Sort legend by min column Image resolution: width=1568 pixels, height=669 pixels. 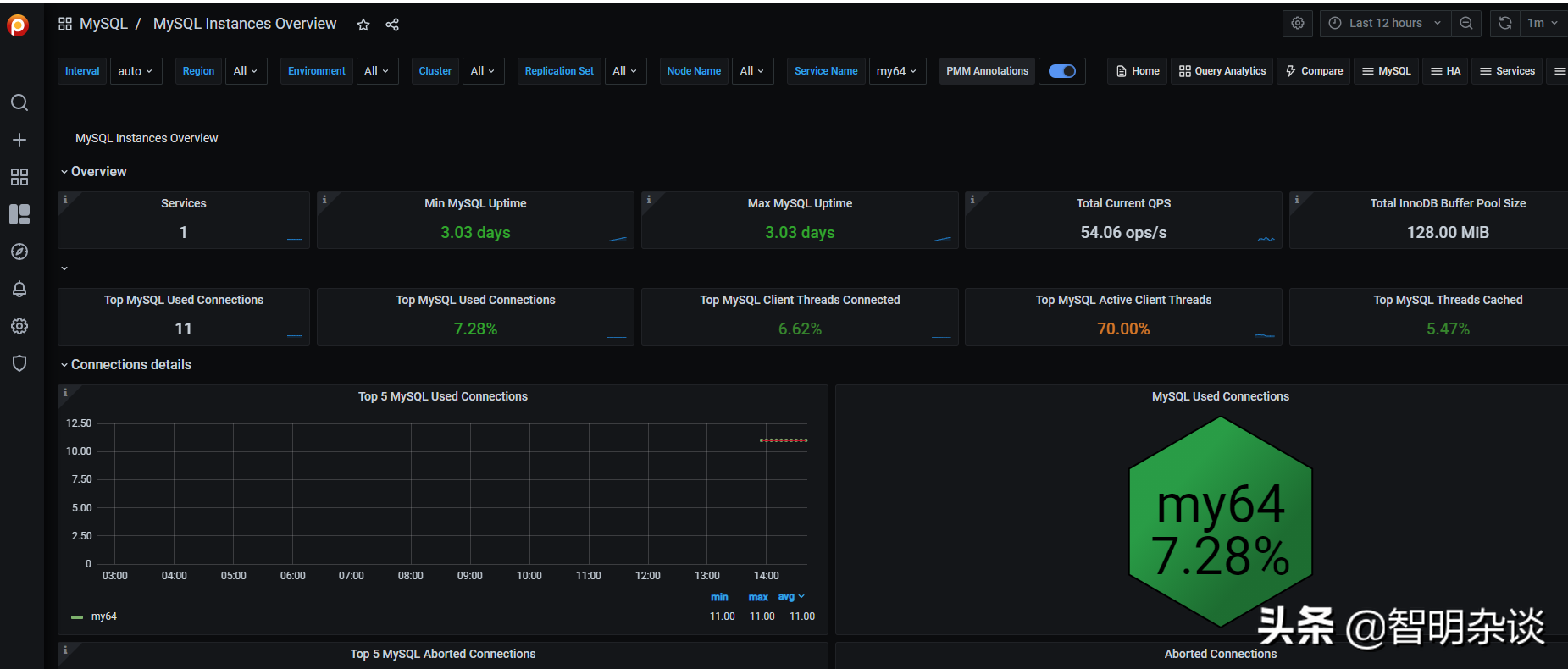point(719,597)
